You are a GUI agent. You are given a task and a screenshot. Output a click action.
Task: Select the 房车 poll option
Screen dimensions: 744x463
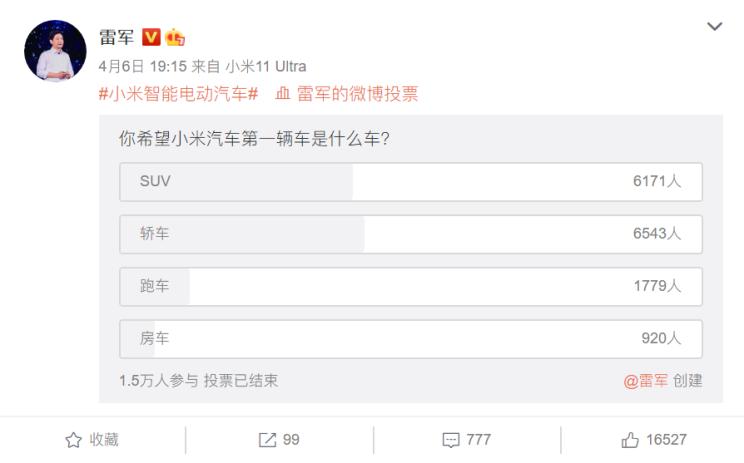point(410,338)
